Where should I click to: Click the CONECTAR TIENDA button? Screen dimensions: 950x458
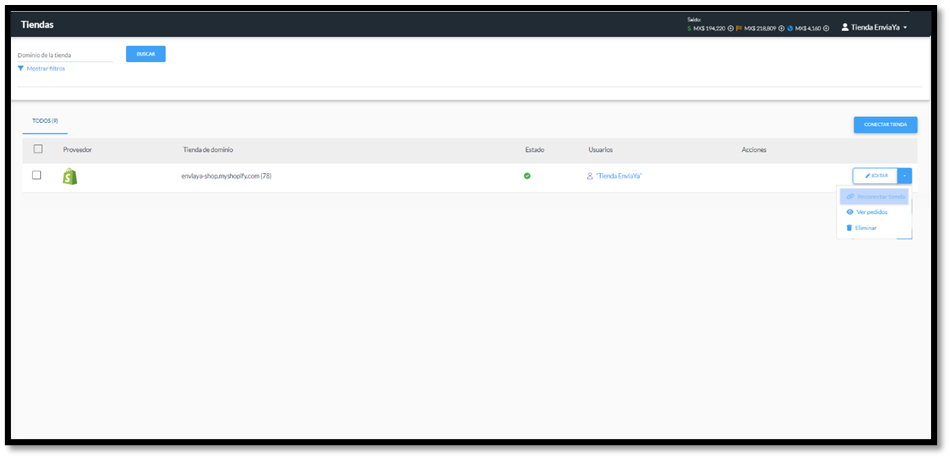tap(885, 124)
